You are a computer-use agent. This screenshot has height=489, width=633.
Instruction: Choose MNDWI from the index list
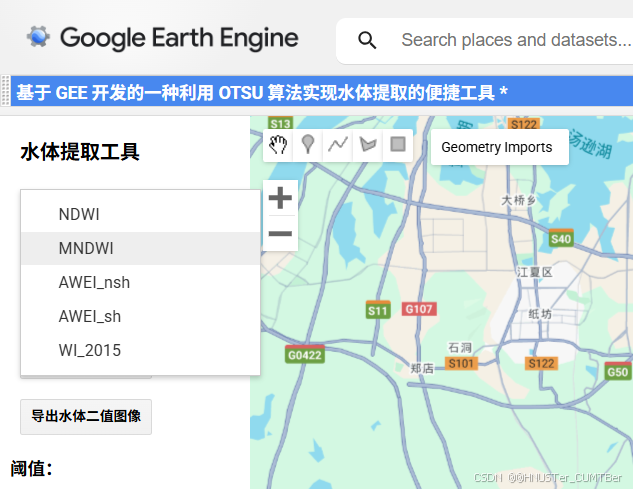[140, 248]
